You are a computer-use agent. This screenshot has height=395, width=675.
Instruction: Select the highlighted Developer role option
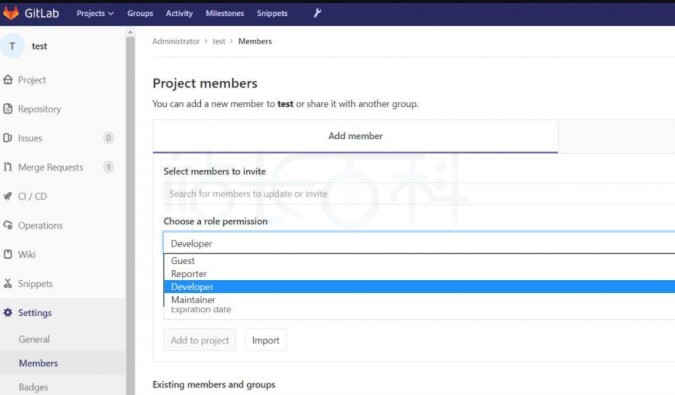pyautogui.click(x=419, y=287)
